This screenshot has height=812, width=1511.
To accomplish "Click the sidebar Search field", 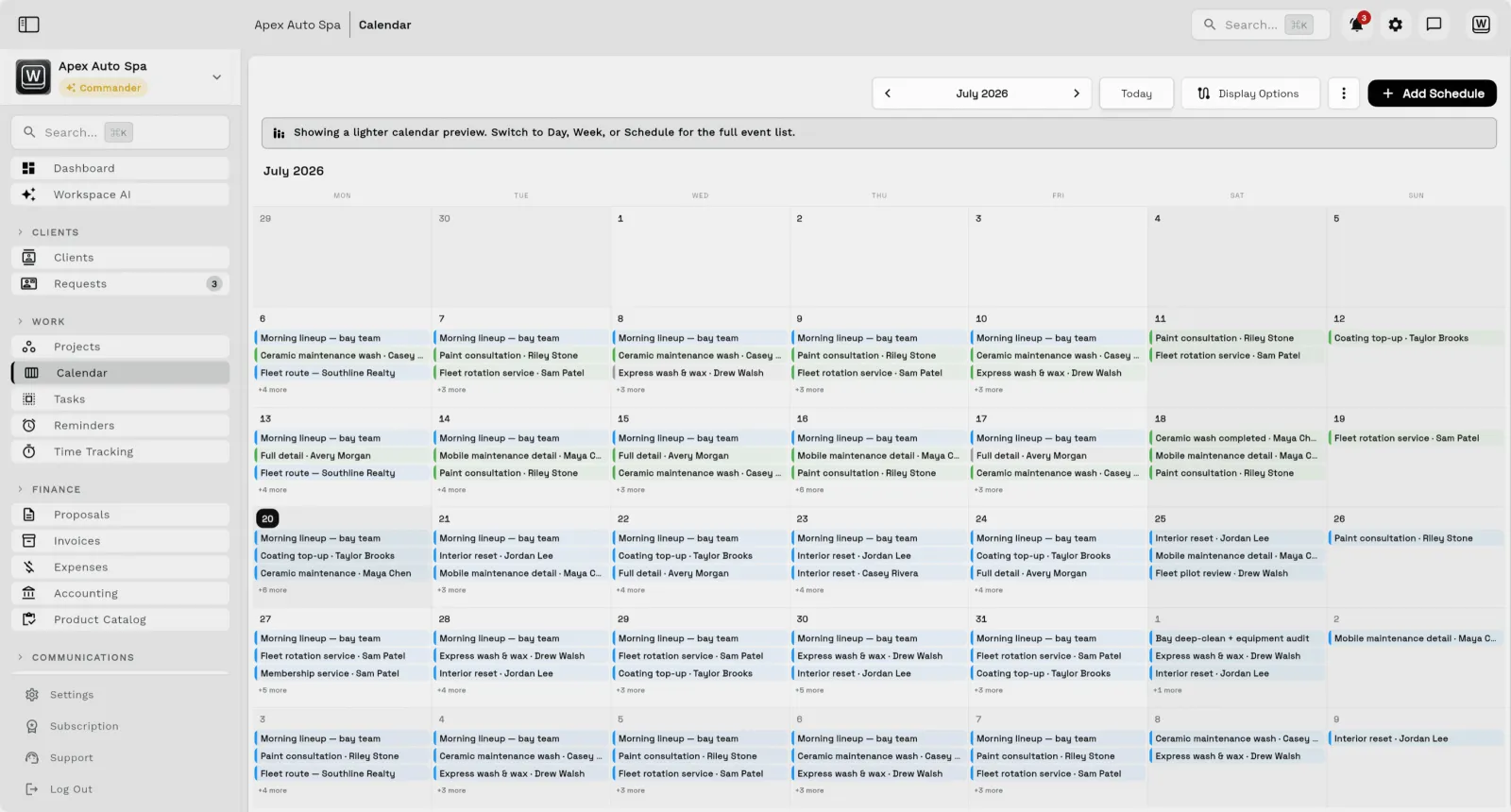I will coord(120,132).
